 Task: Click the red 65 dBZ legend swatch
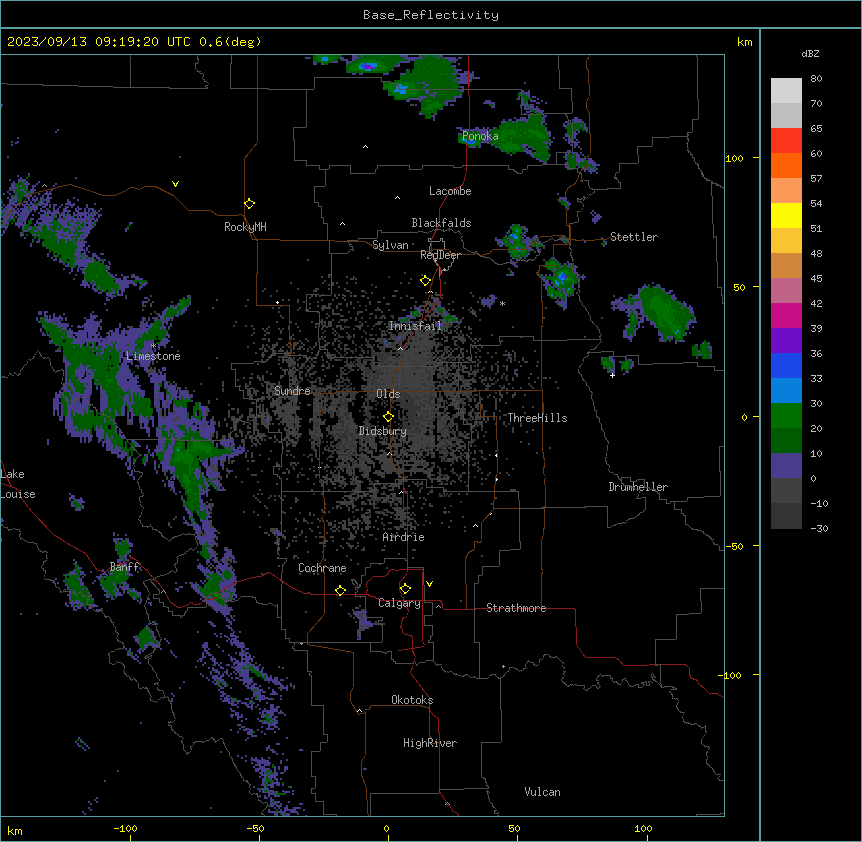click(786, 140)
